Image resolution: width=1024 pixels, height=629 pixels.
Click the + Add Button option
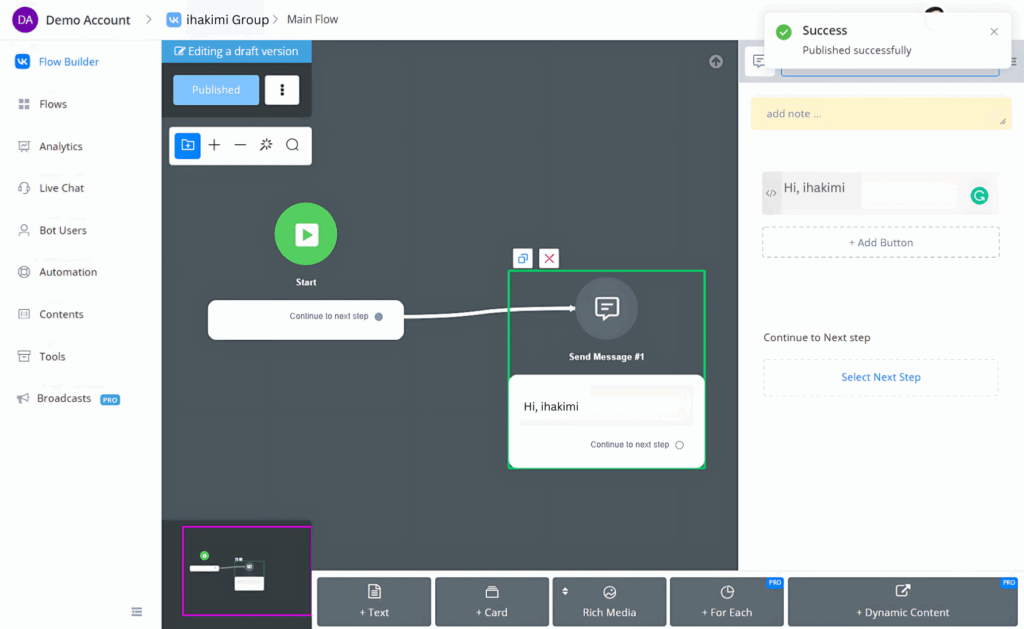[x=880, y=243]
